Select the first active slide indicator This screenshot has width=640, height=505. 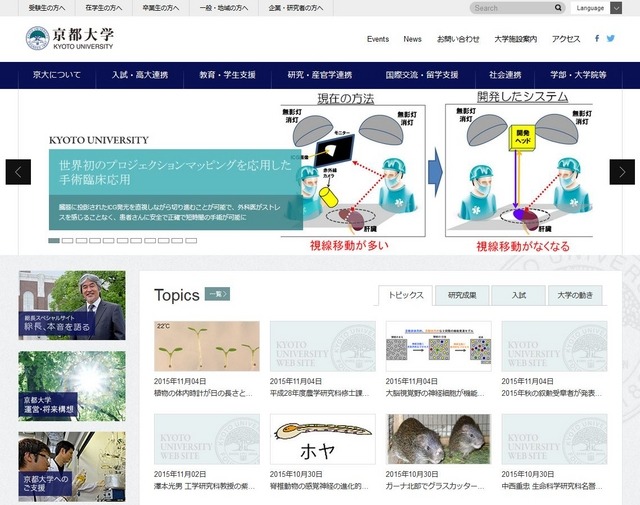pyautogui.click(x=54, y=241)
